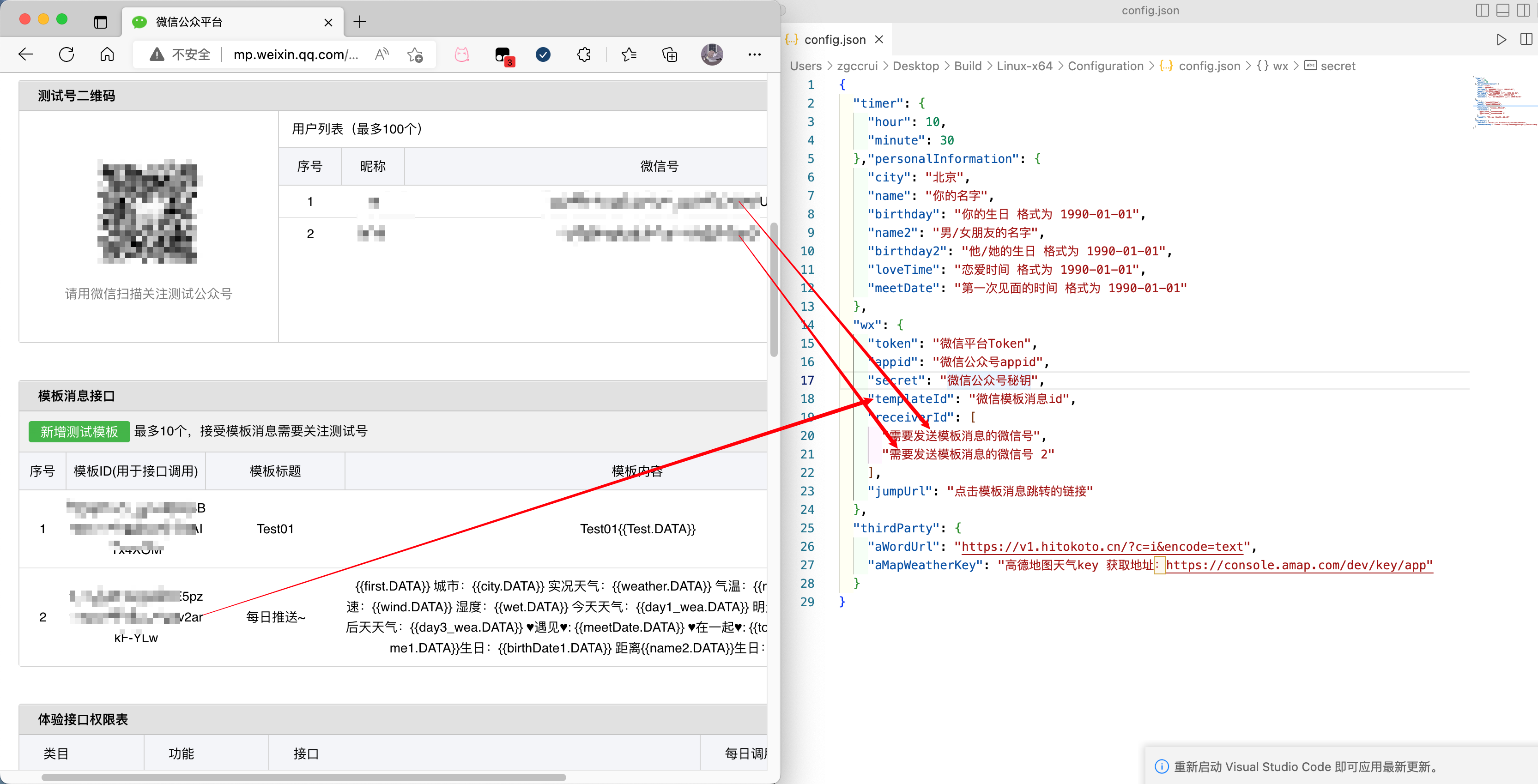Click the editor minimap preview
The height and width of the screenshot is (784, 1538).
(x=1504, y=102)
